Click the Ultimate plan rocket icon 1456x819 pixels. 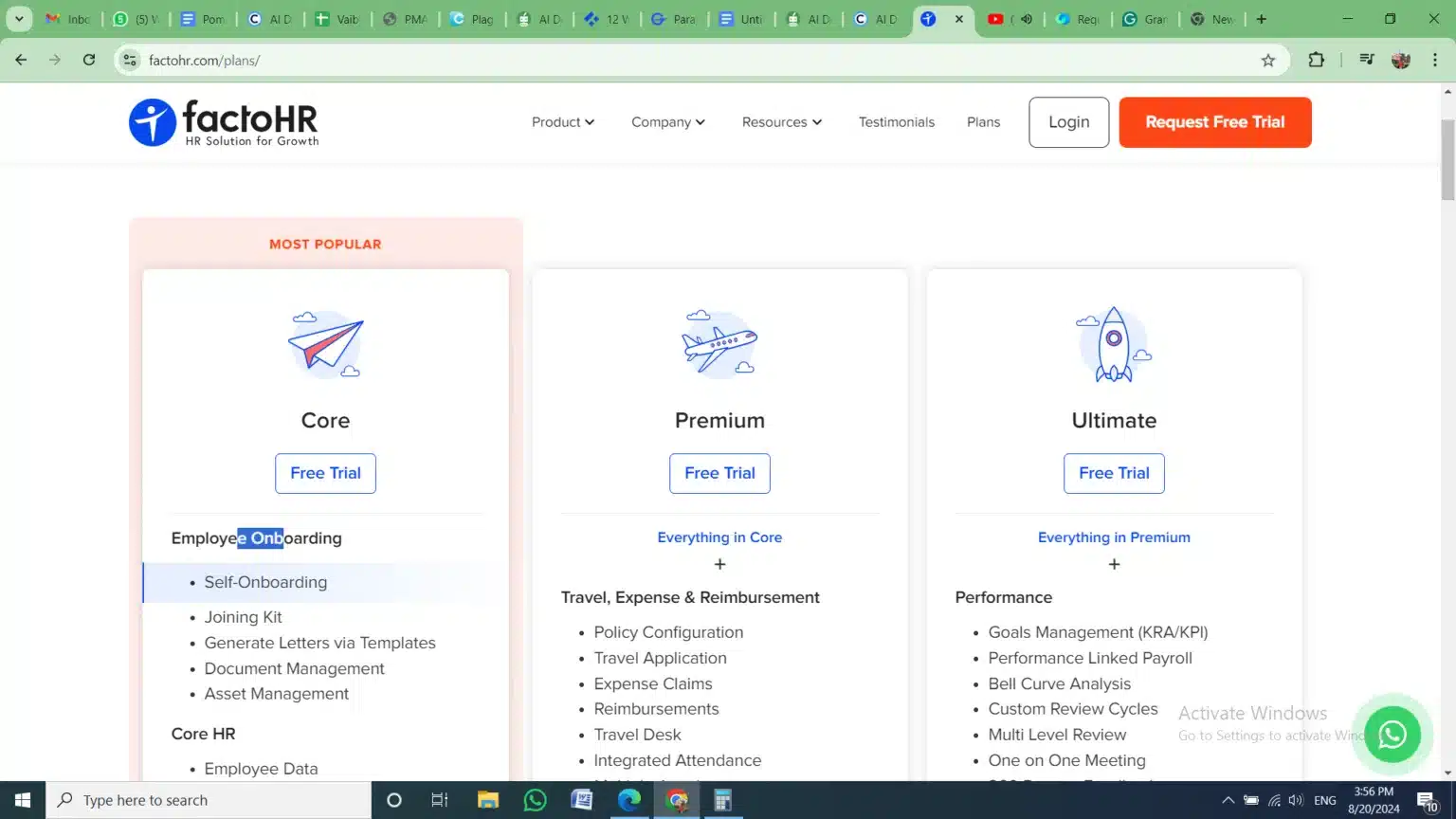click(x=1114, y=344)
